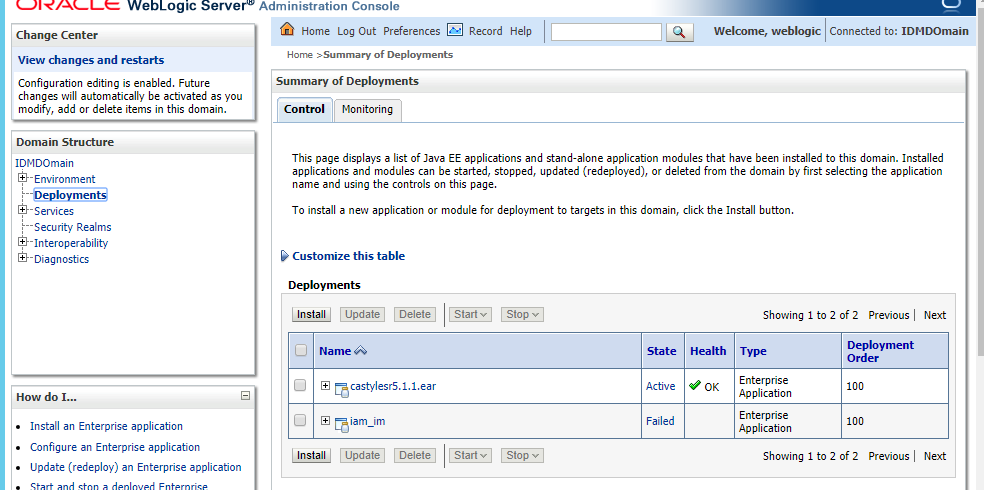Open the top Stop dropdown button
This screenshot has width=984, height=490.
tap(522, 314)
